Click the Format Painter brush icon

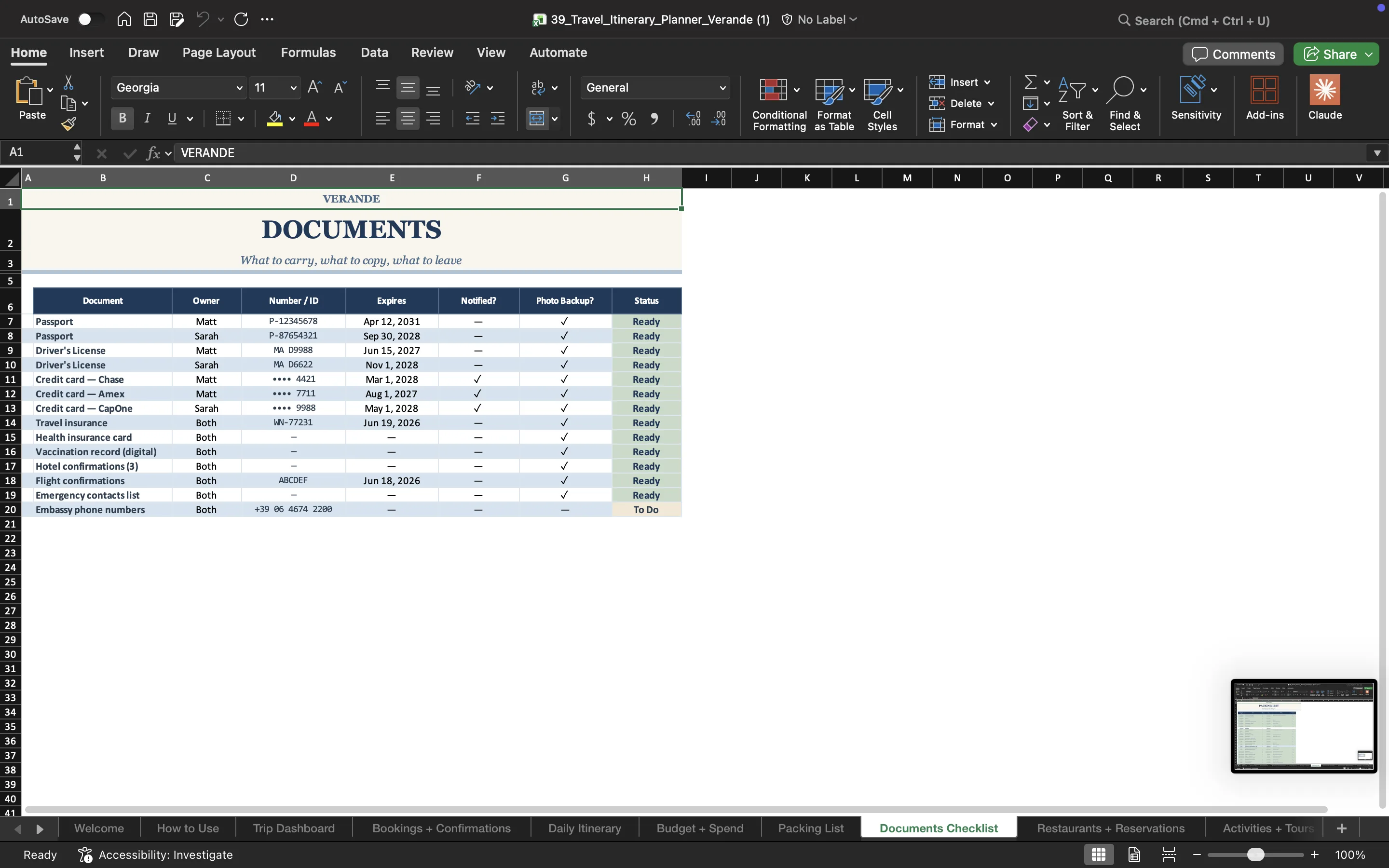point(68,123)
